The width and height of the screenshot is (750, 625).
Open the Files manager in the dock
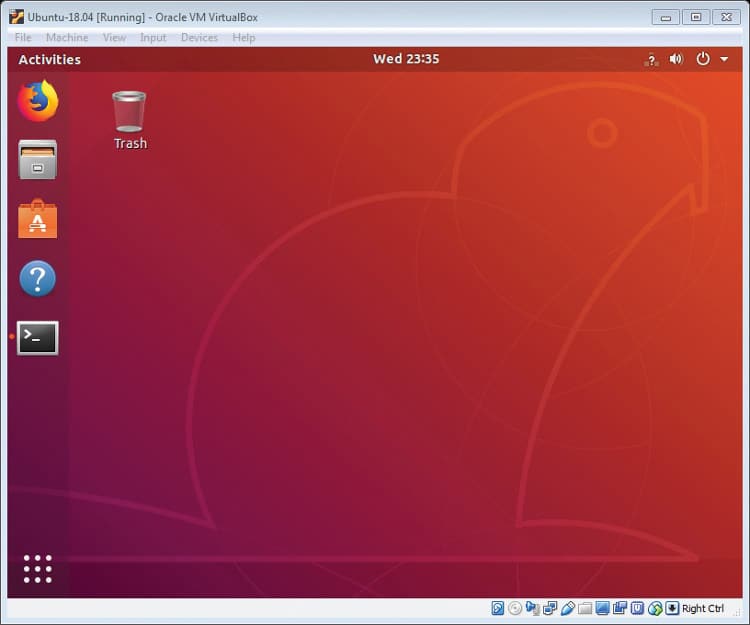click(x=38, y=160)
